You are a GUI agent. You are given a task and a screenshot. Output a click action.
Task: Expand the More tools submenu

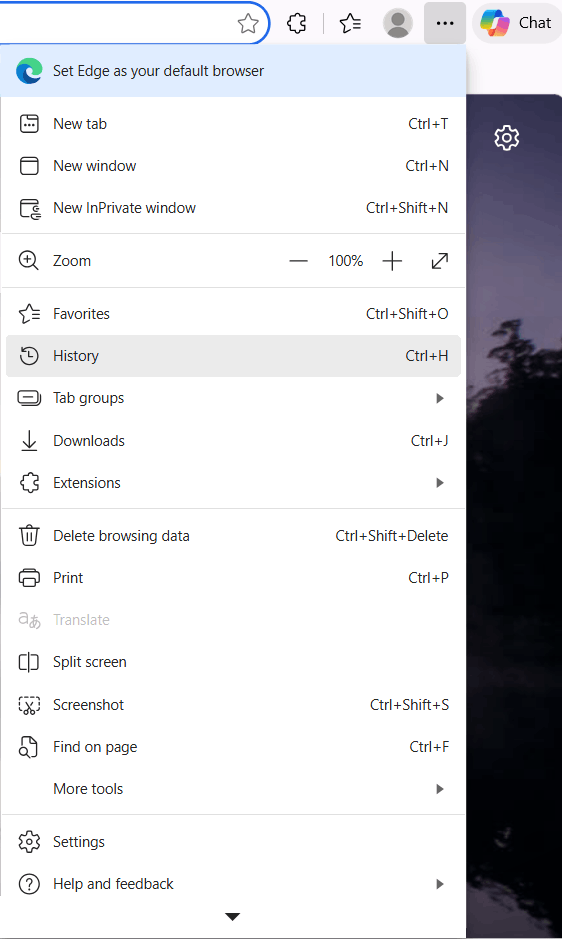point(233,789)
